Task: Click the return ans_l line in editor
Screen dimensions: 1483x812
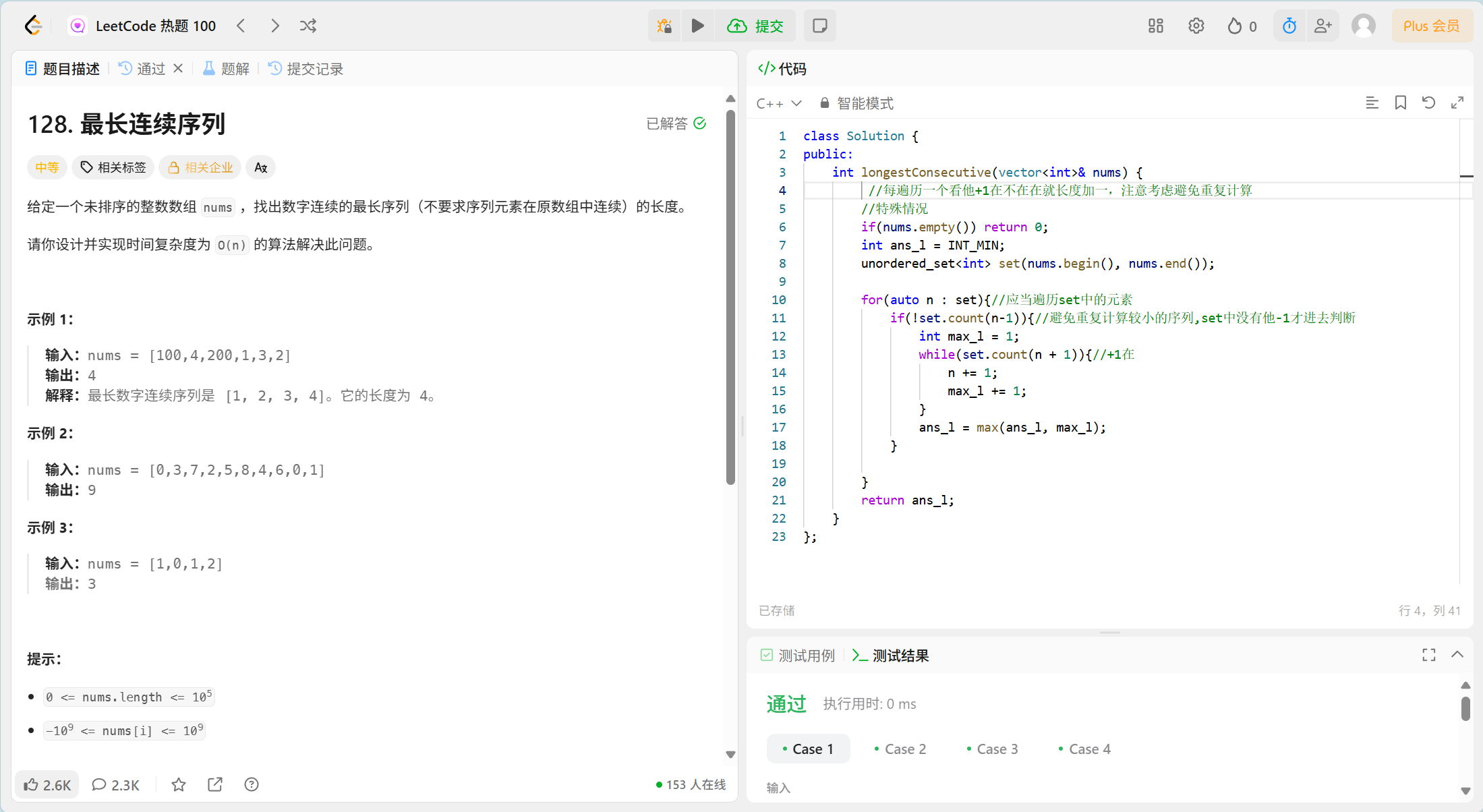Action: [907, 500]
